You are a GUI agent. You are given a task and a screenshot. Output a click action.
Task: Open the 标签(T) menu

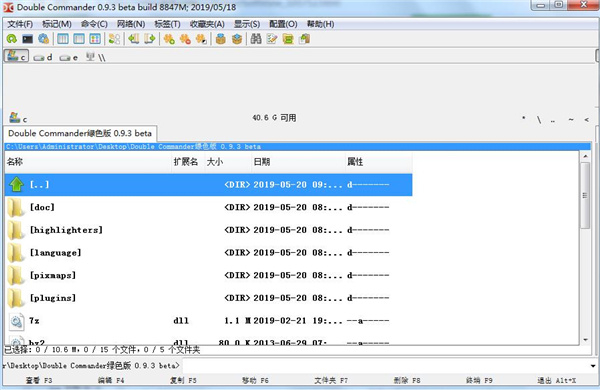[167, 24]
